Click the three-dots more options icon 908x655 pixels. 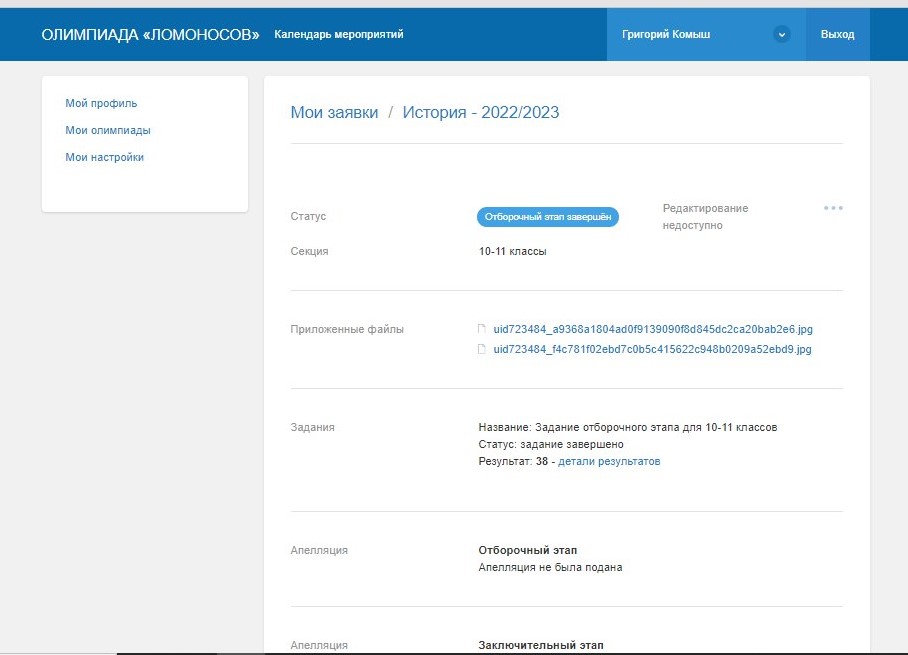tap(833, 208)
